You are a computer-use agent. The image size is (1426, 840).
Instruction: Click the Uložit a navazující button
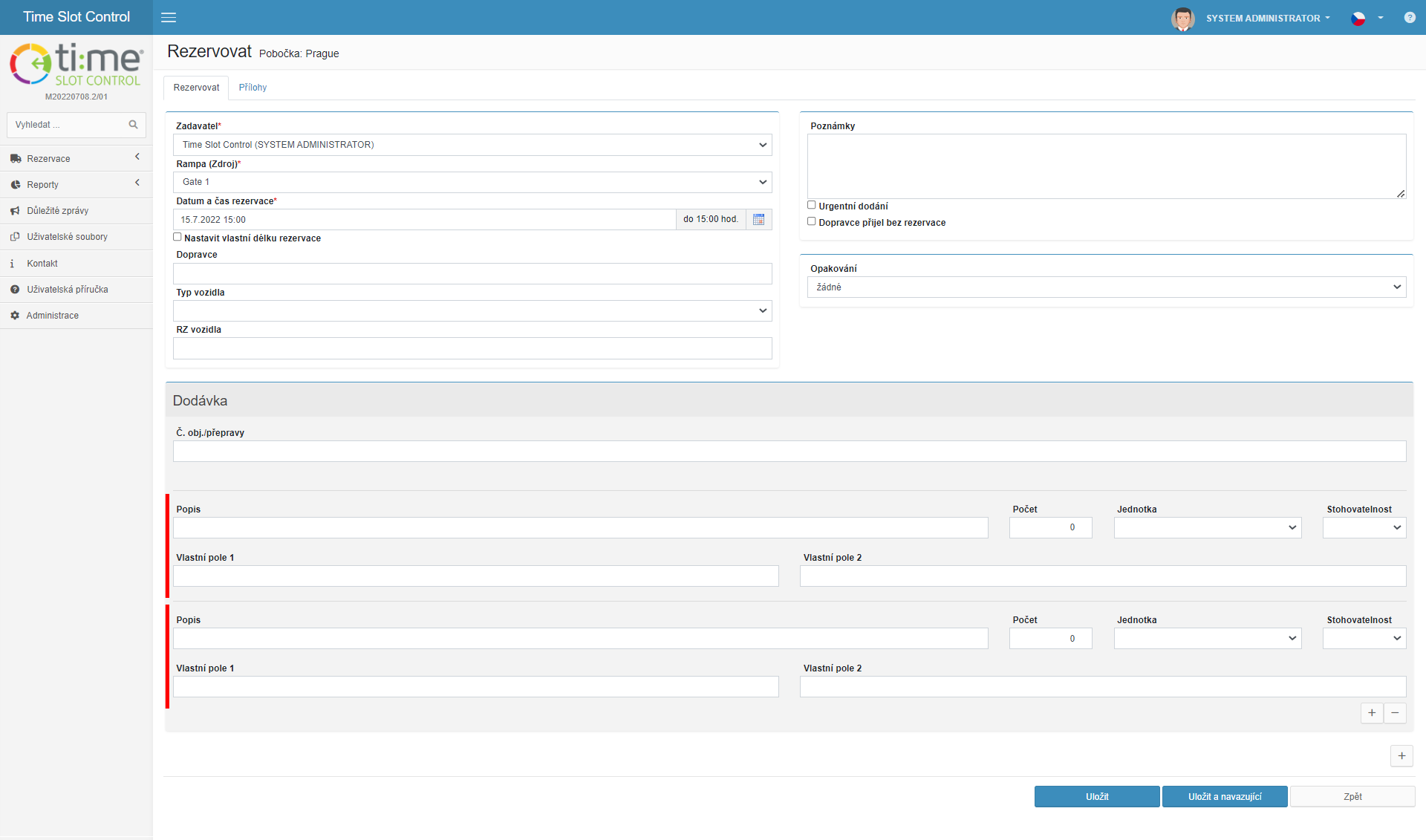(1225, 796)
